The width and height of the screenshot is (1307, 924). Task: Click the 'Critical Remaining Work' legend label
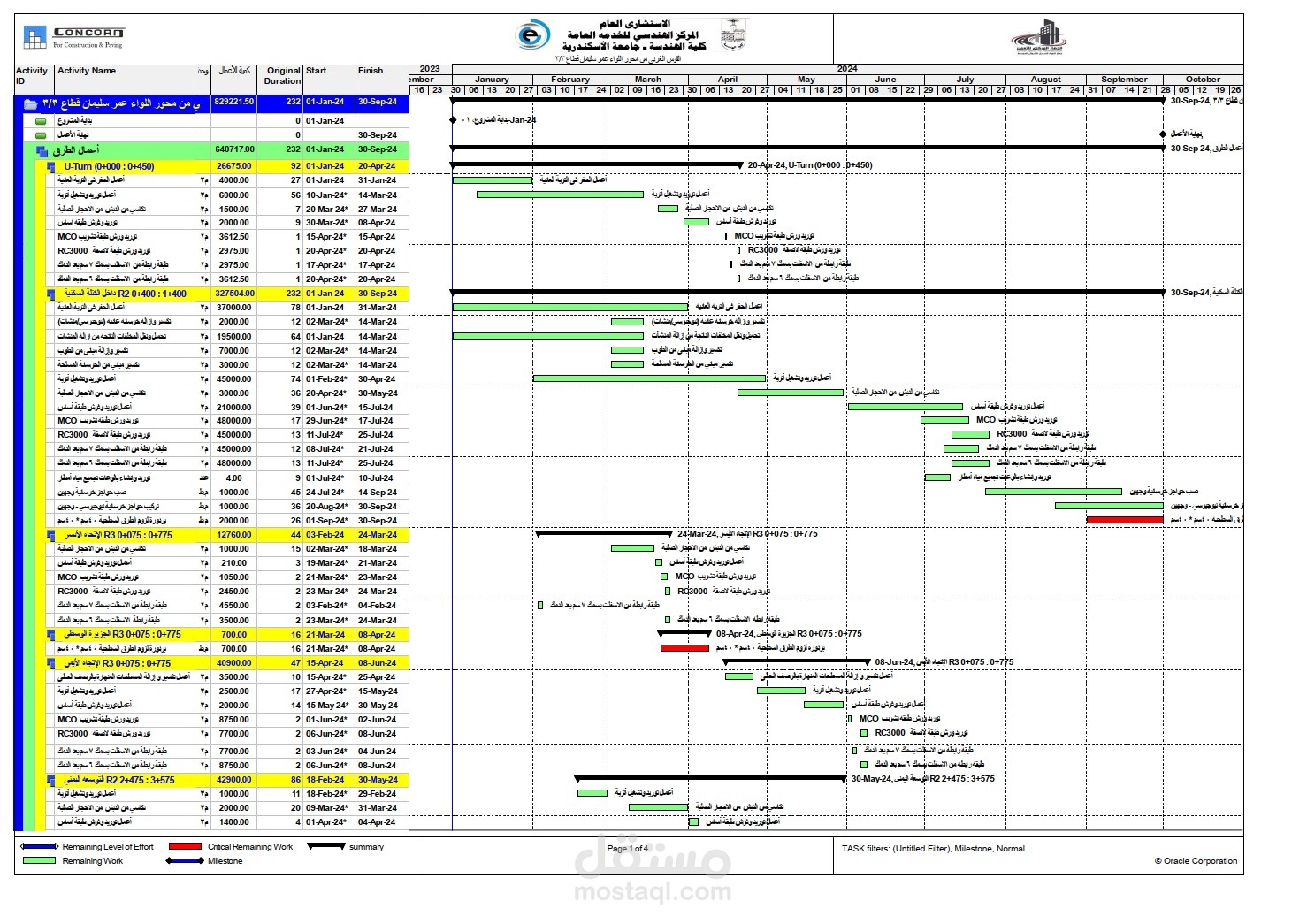point(250,847)
